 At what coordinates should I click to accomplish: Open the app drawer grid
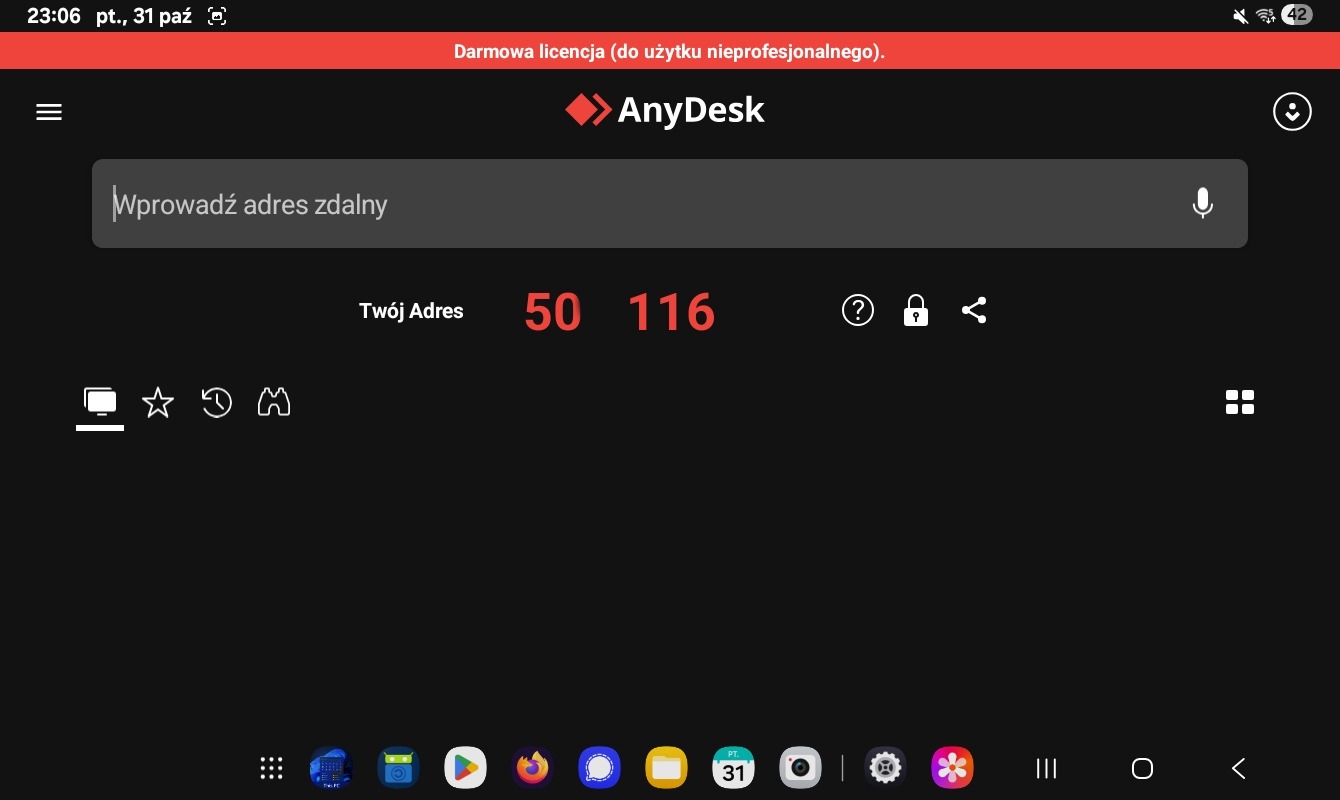coord(272,768)
